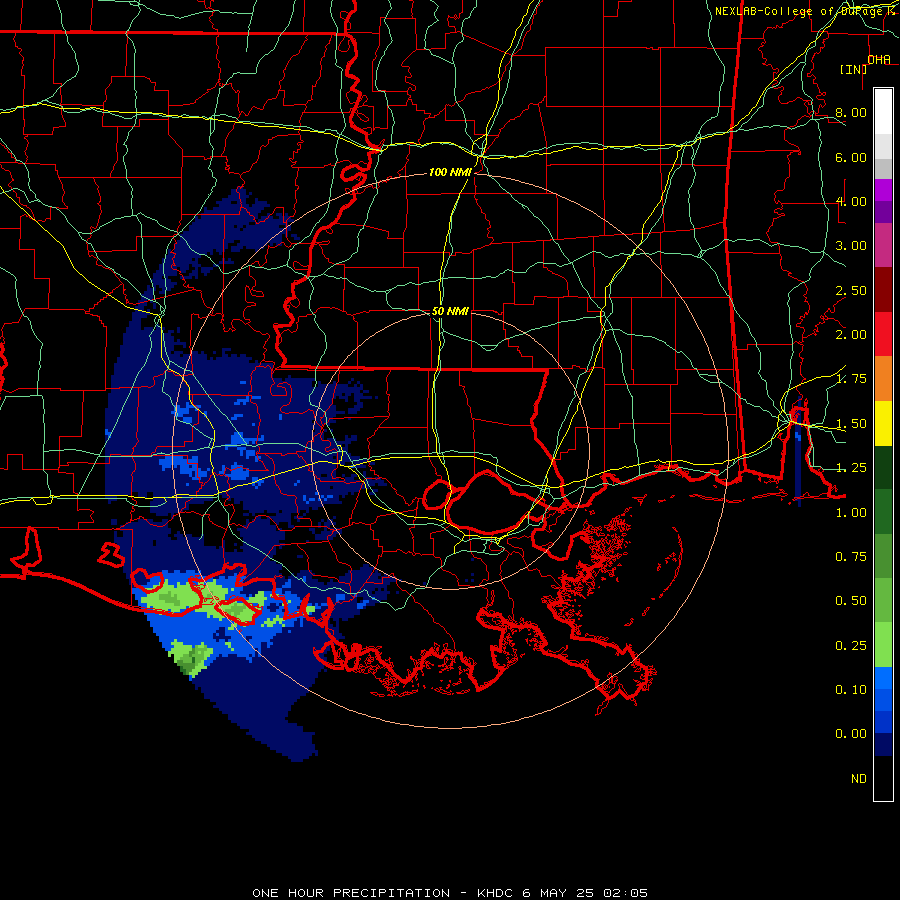Click the bright red 2.00 legend swatch
The image size is (900, 900).
pos(883,334)
